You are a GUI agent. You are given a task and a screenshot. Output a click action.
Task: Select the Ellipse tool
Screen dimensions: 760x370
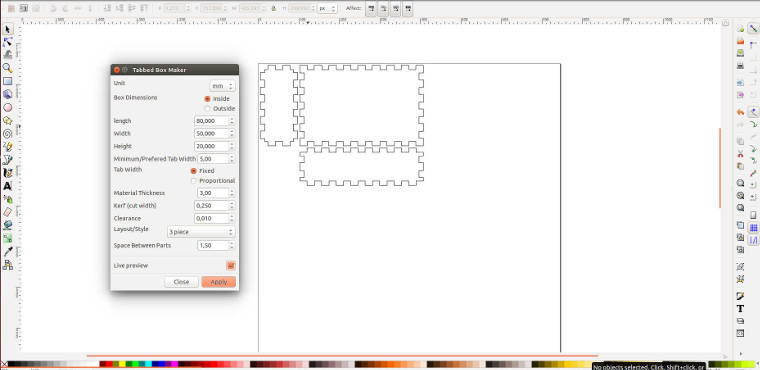click(7, 108)
